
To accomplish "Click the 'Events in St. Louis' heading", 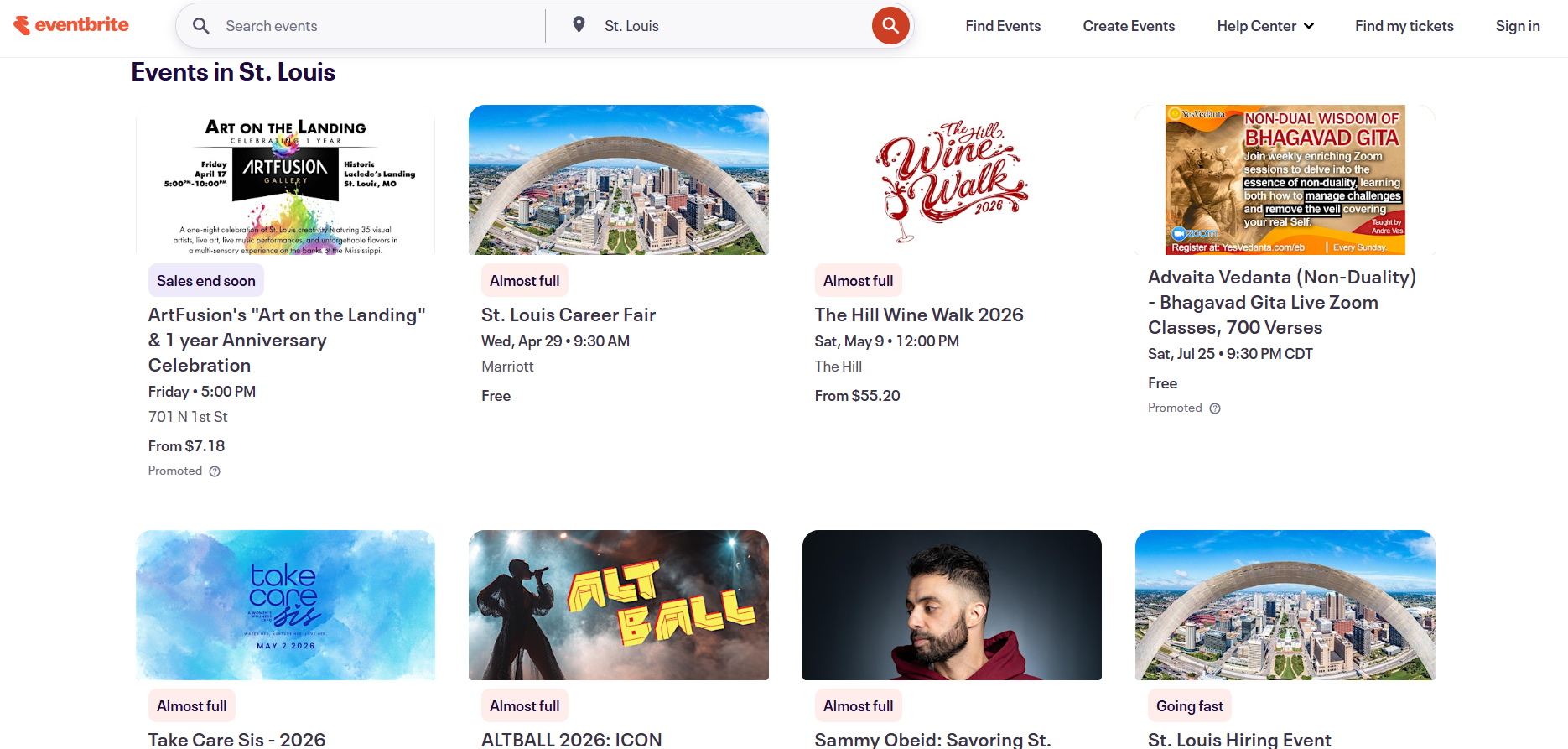I will (x=233, y=72).
